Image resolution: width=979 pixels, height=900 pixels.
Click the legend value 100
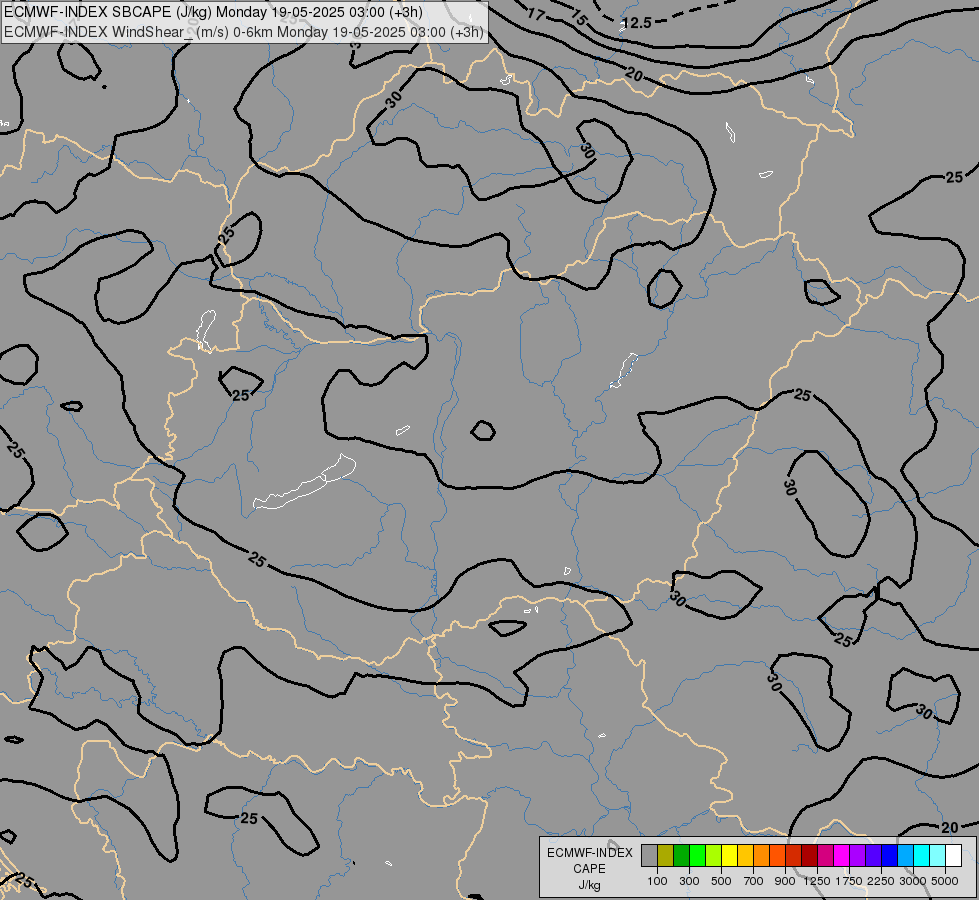click(657, 881)
